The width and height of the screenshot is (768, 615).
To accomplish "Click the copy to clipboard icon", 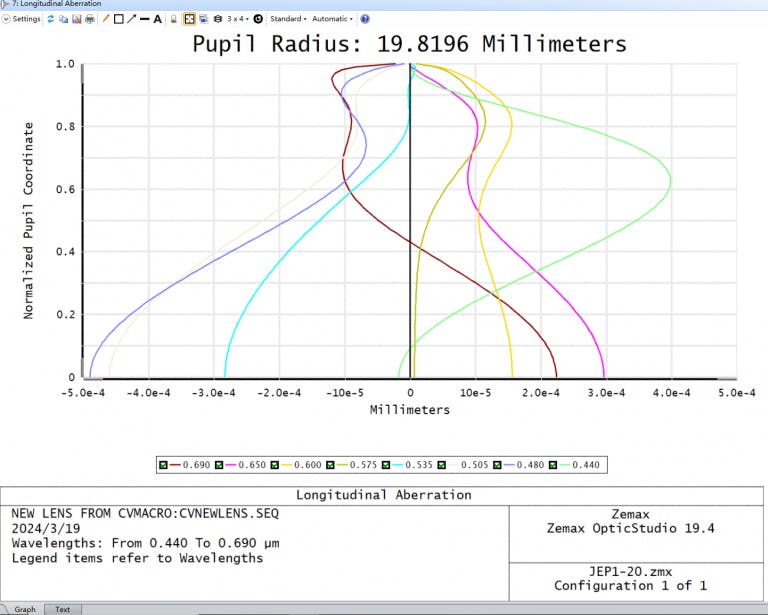I will (64, 19).
